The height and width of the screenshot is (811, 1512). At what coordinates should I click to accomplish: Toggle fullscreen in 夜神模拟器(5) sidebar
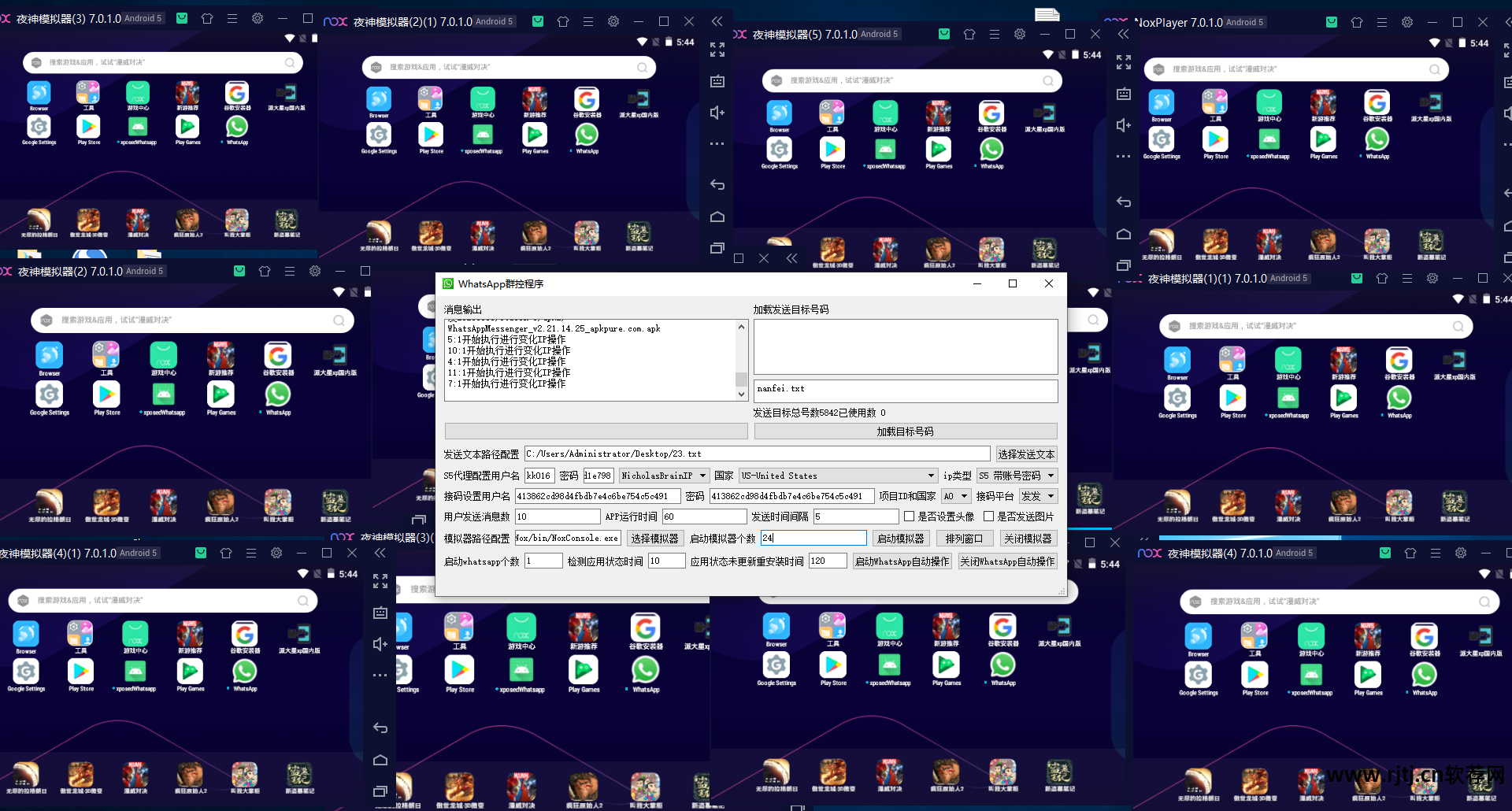(1123, 62)
